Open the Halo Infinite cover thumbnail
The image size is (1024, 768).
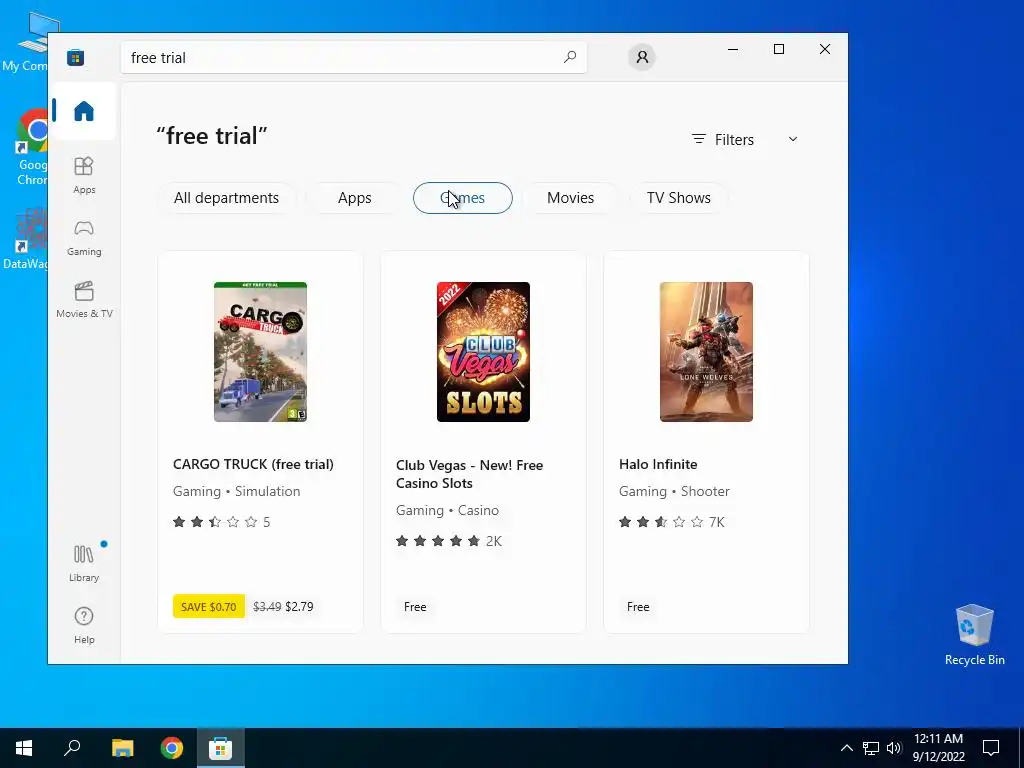tap(706, 352)
